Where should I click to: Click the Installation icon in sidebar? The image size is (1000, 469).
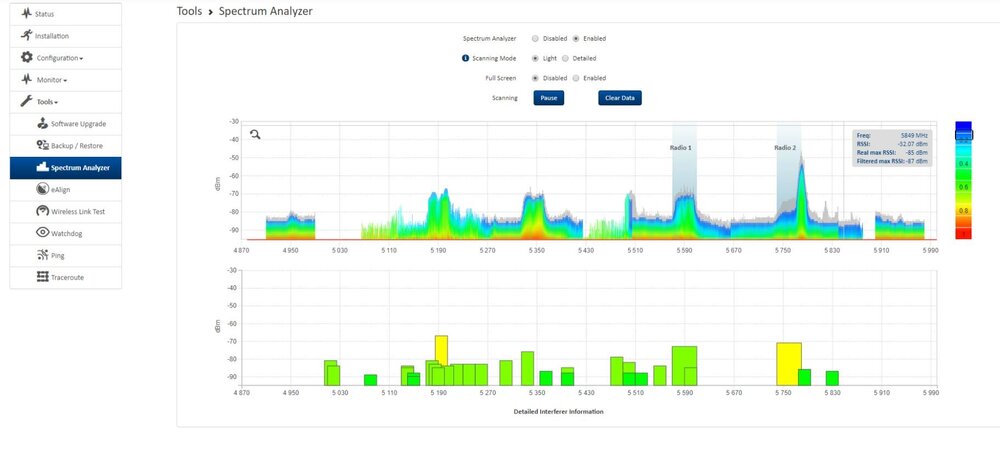27,36
